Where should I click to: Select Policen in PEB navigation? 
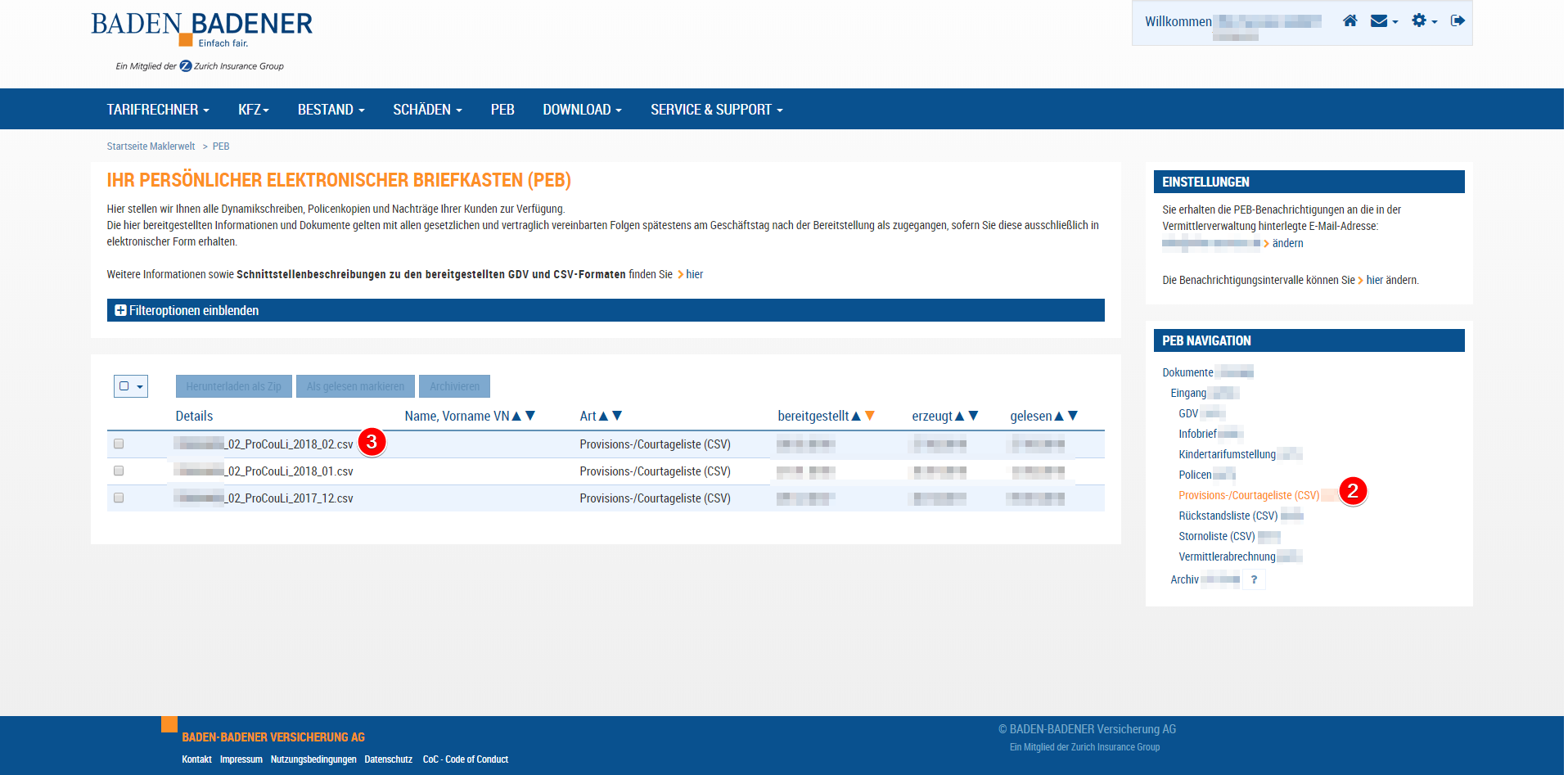click(1195, 475)
